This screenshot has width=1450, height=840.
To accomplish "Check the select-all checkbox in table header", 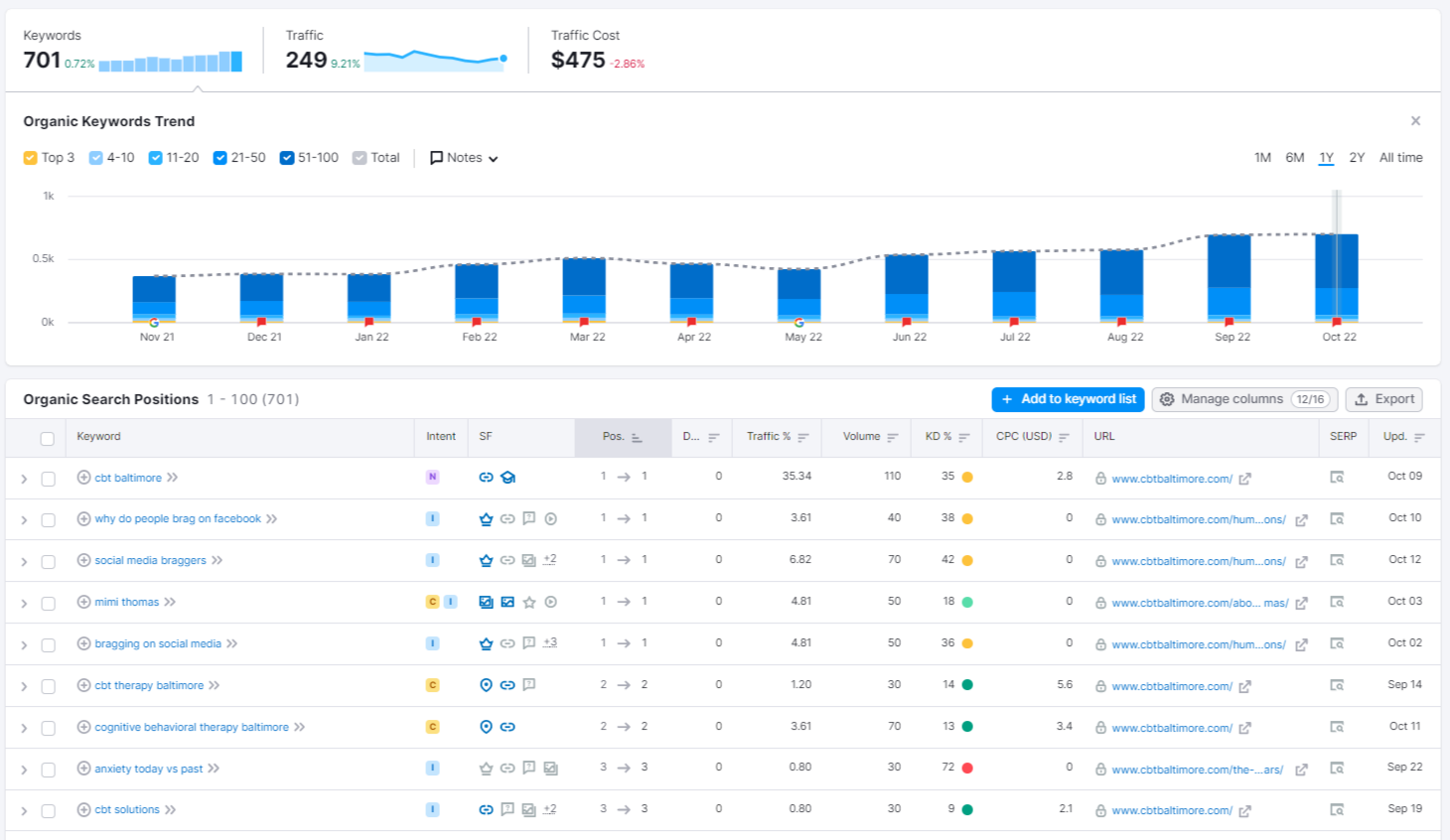I will [x=47, y=439].
